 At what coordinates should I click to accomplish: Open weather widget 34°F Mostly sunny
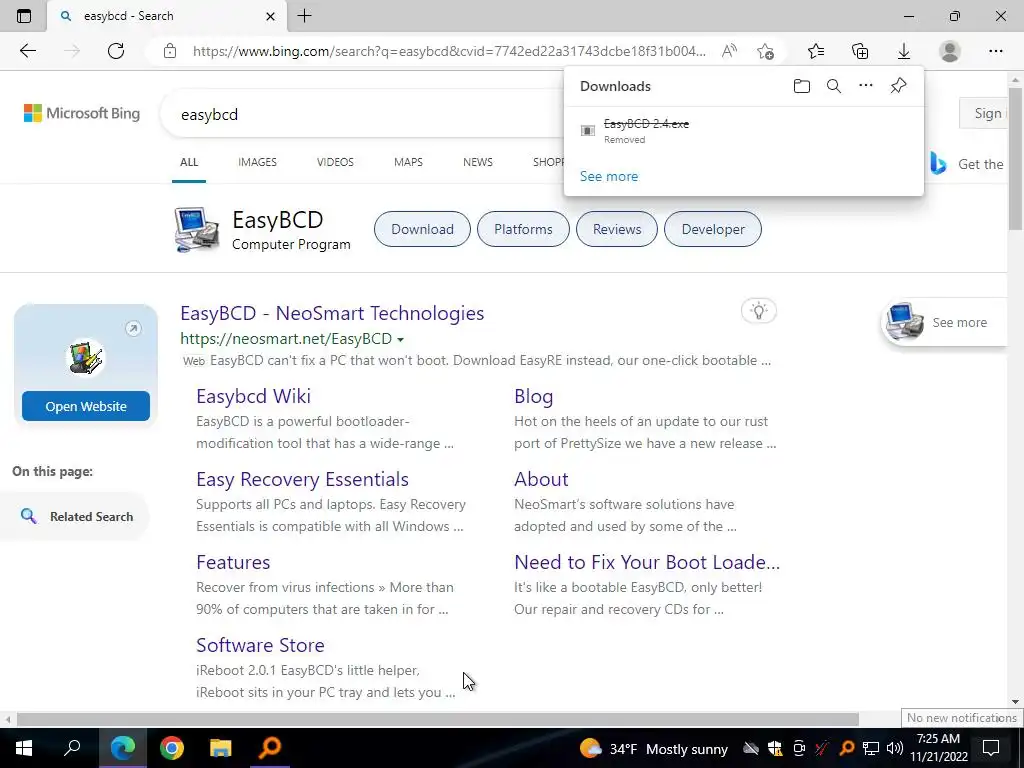coord(654,748)
